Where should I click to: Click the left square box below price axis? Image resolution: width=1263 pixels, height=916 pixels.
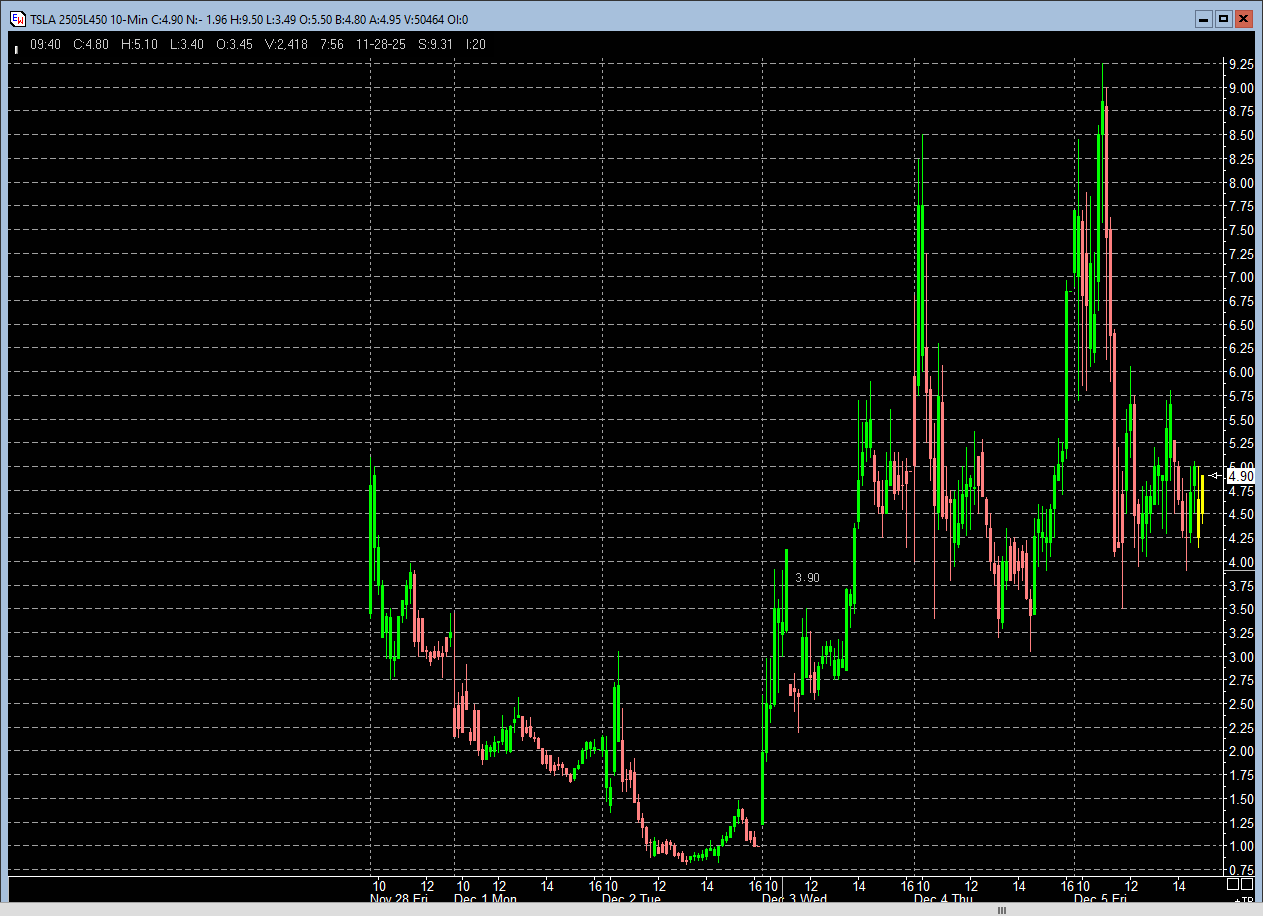(1233, 885)
